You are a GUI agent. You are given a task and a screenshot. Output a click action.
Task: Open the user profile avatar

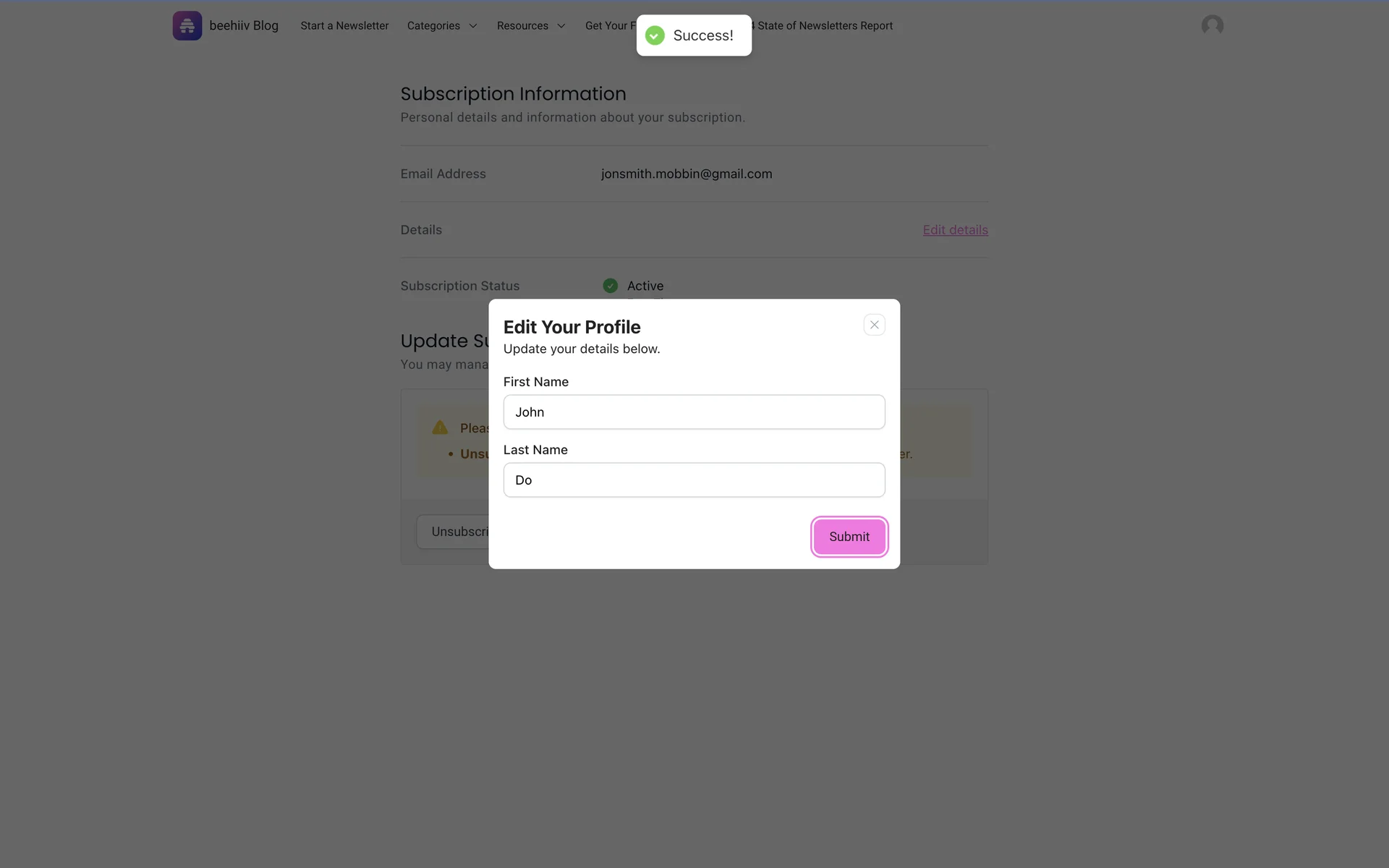(x=1212, y=26)
